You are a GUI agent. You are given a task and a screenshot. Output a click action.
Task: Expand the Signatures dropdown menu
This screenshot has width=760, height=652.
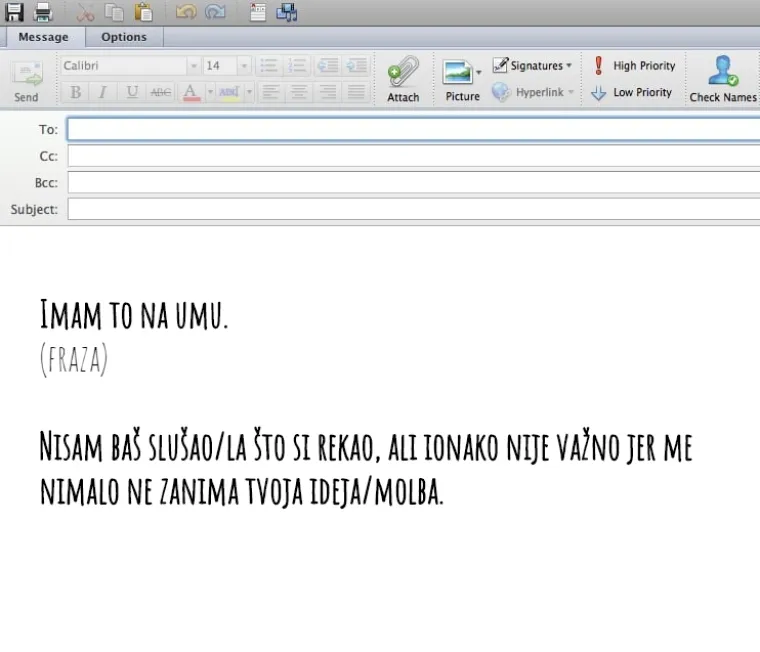tap(534, 66)
